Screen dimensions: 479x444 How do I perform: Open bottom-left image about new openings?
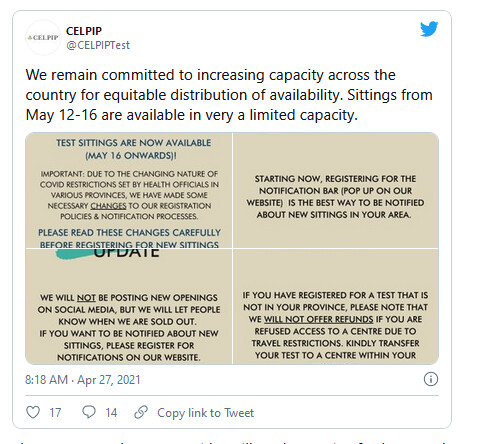tap(129, 306)
